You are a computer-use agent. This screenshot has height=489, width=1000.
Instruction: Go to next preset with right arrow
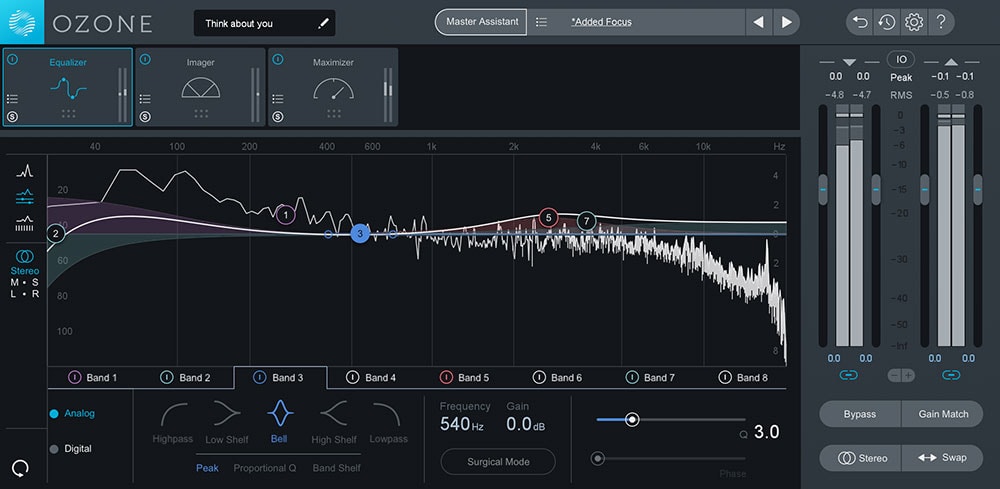[787, 22]
